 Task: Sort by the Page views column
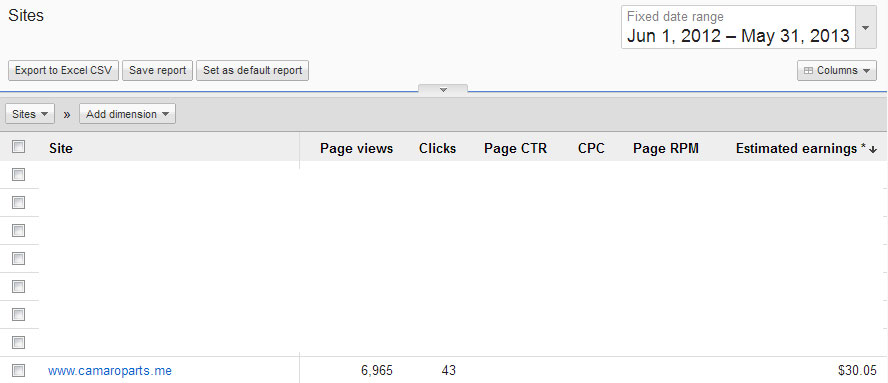[356, 148]
